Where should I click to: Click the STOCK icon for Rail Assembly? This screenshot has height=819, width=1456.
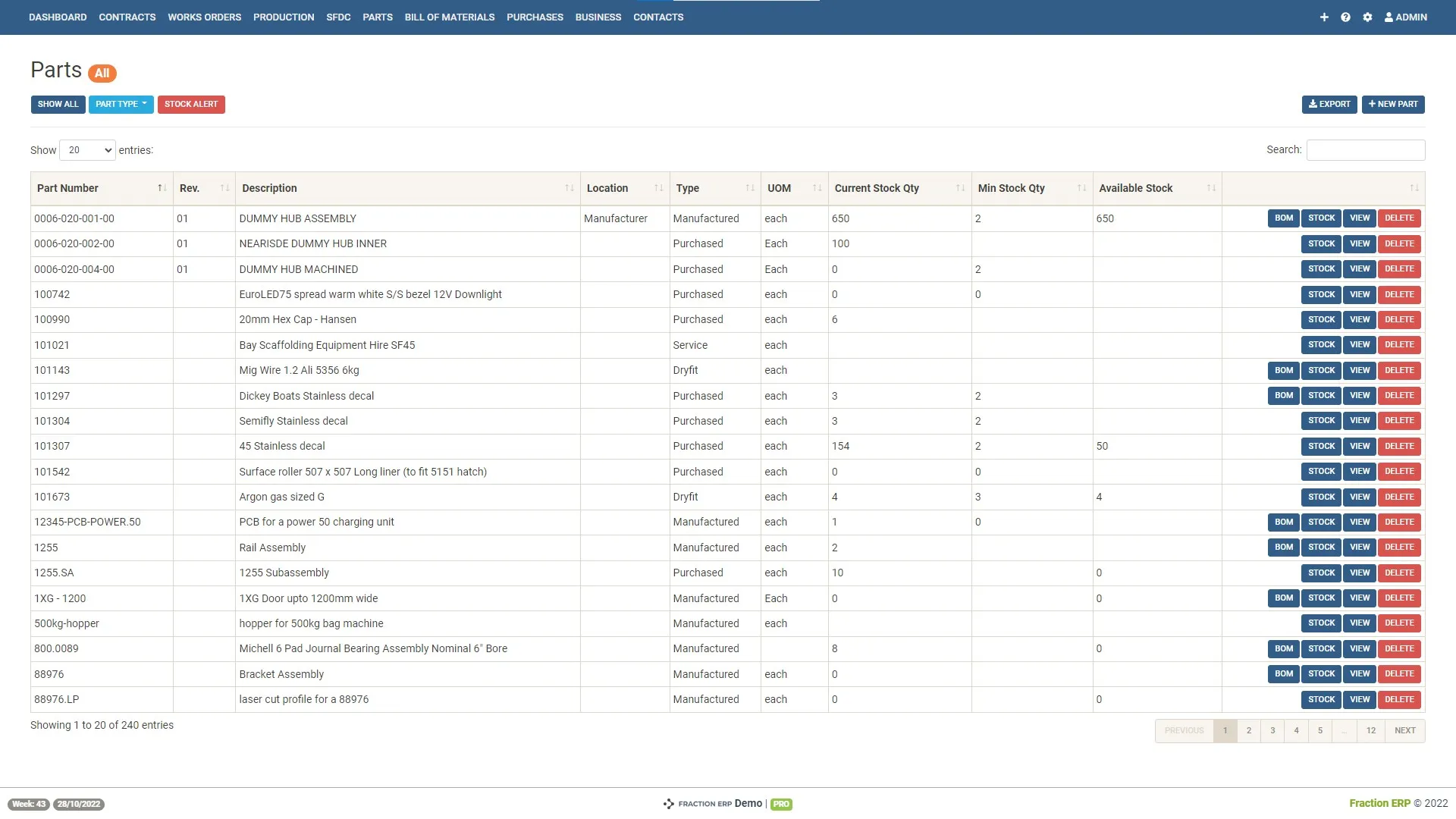[x=1321, y=547]
